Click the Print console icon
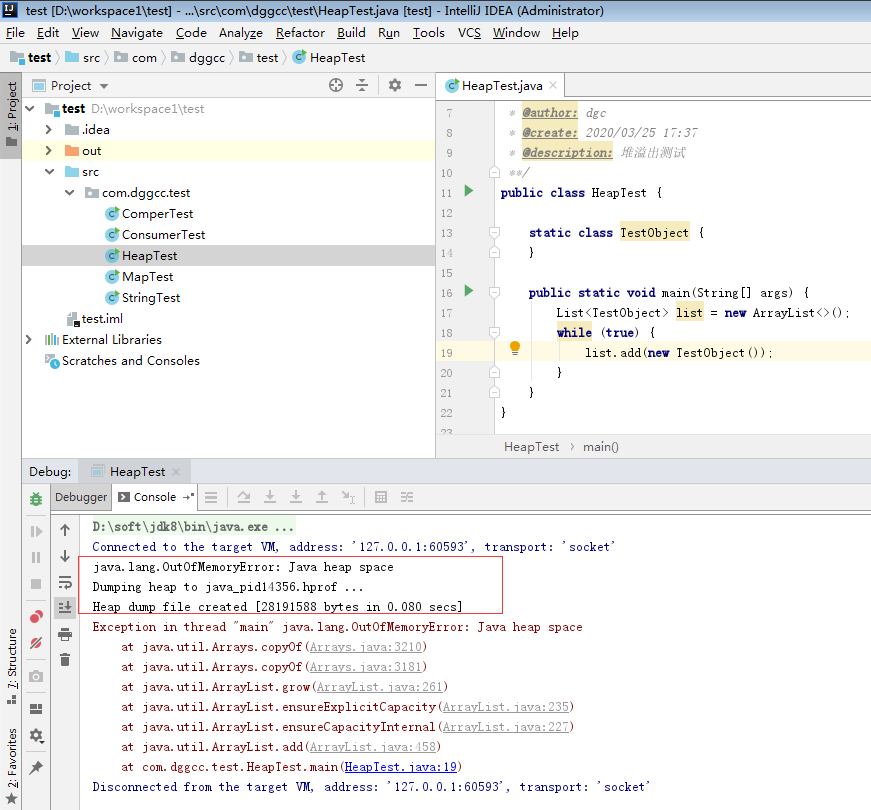 pyautogui.click(x=65, y=634)
